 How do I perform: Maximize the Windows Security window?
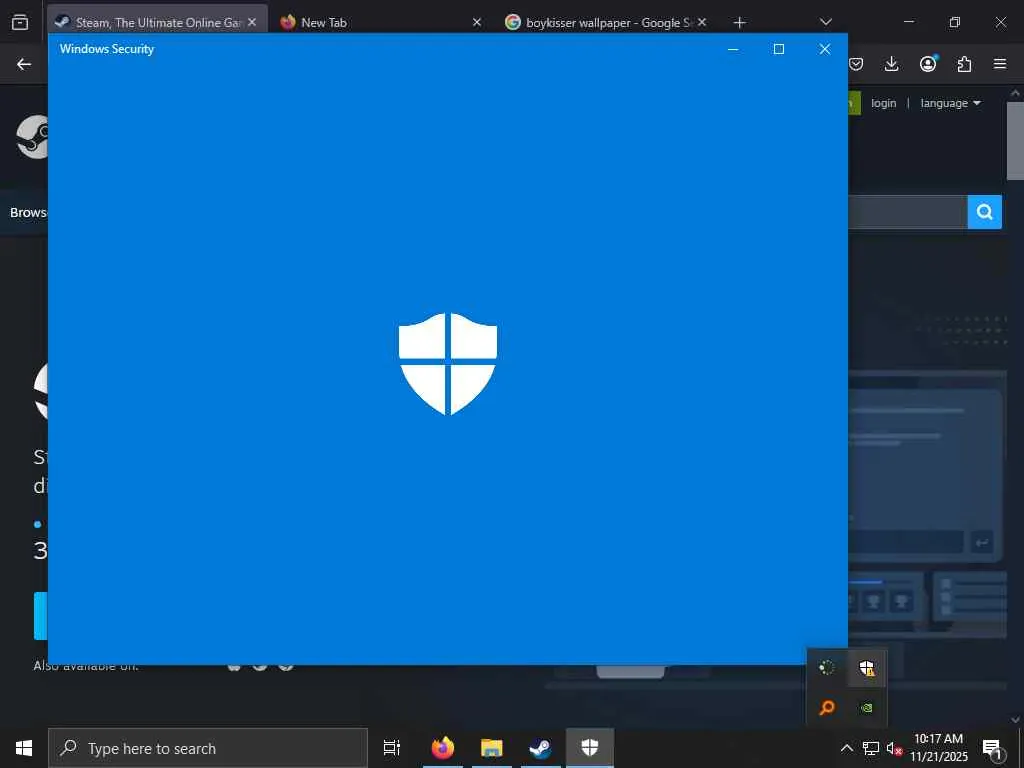(778, 49)
